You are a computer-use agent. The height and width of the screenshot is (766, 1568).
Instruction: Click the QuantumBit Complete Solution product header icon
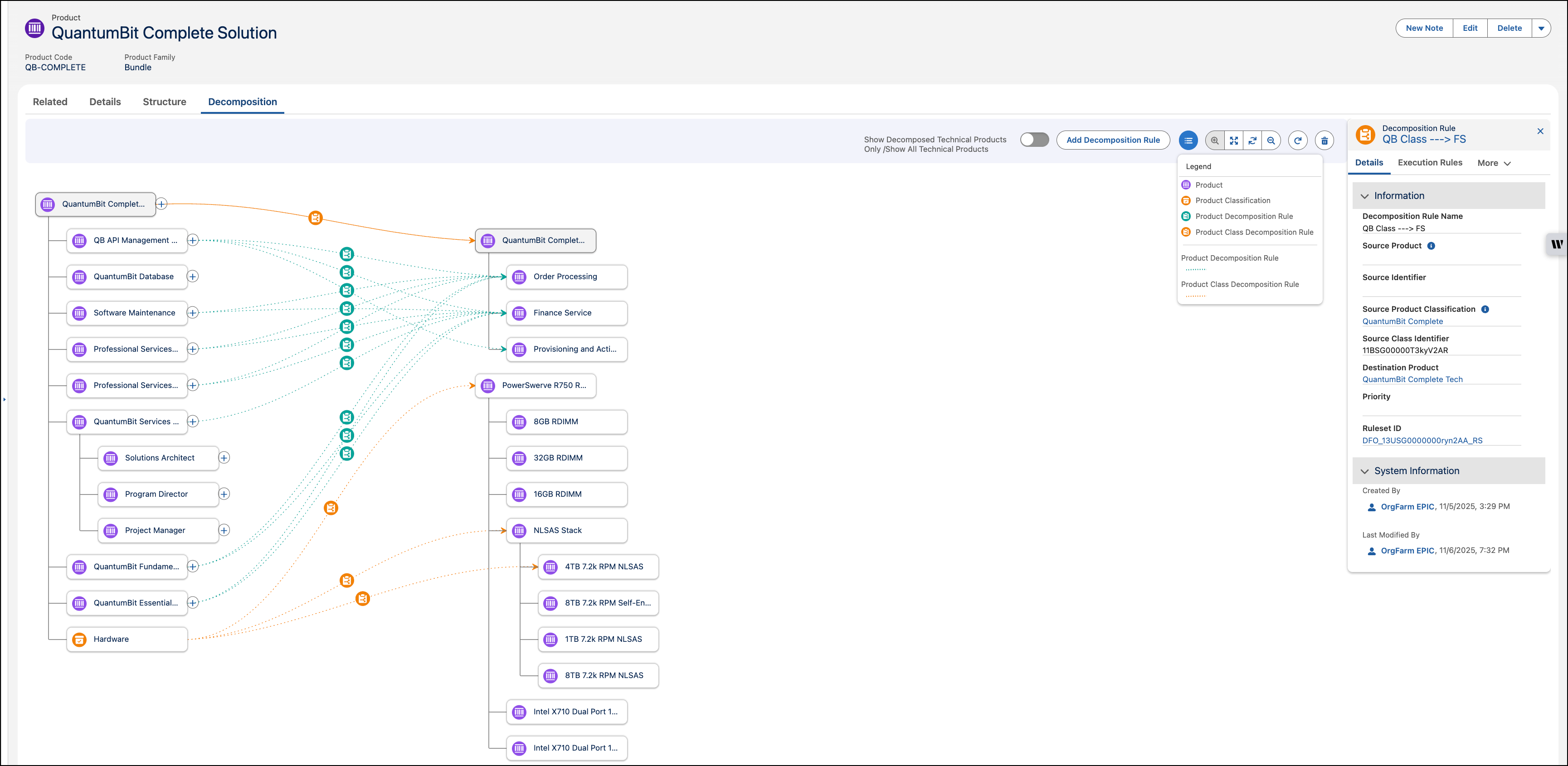pyautogui.click(x=35, y=27)
